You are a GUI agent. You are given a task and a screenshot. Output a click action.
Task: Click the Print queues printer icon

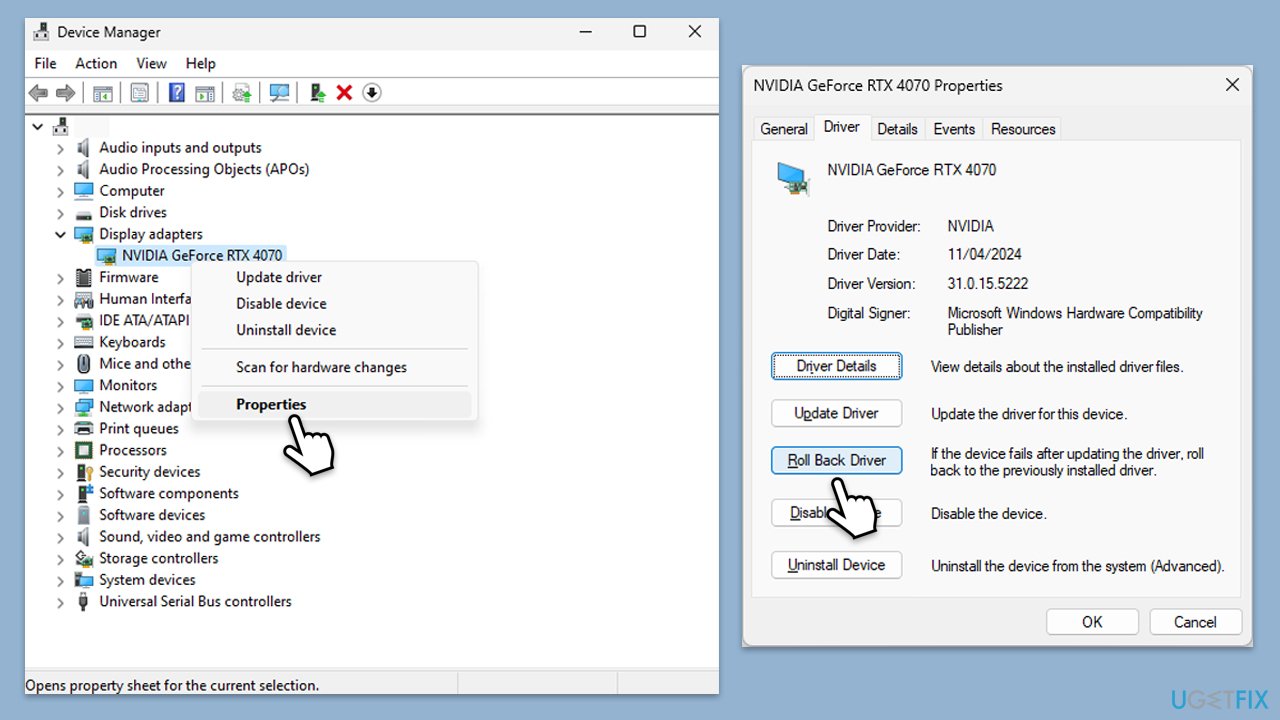[84, 429]
